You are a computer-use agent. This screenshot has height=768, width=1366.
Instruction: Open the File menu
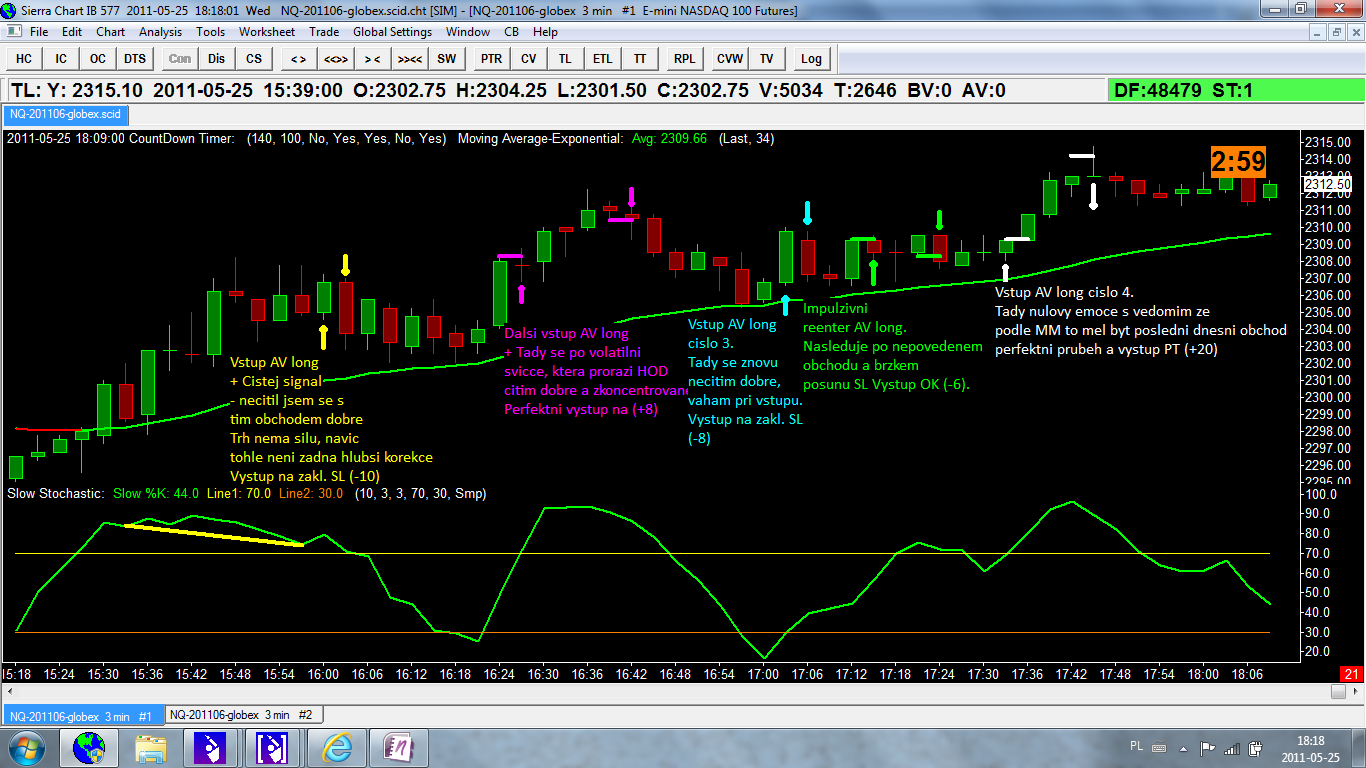(39, 32)
